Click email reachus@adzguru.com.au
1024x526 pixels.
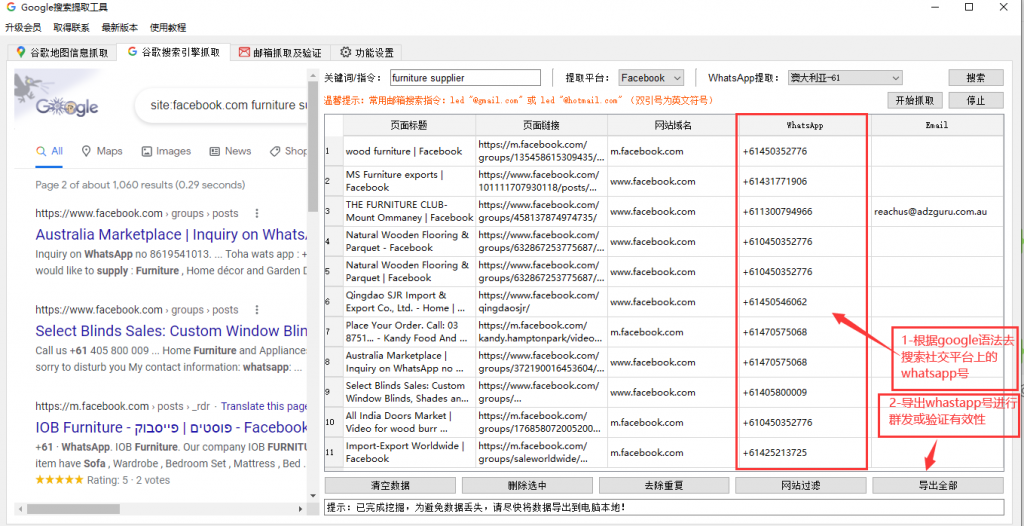coord(930,211)
